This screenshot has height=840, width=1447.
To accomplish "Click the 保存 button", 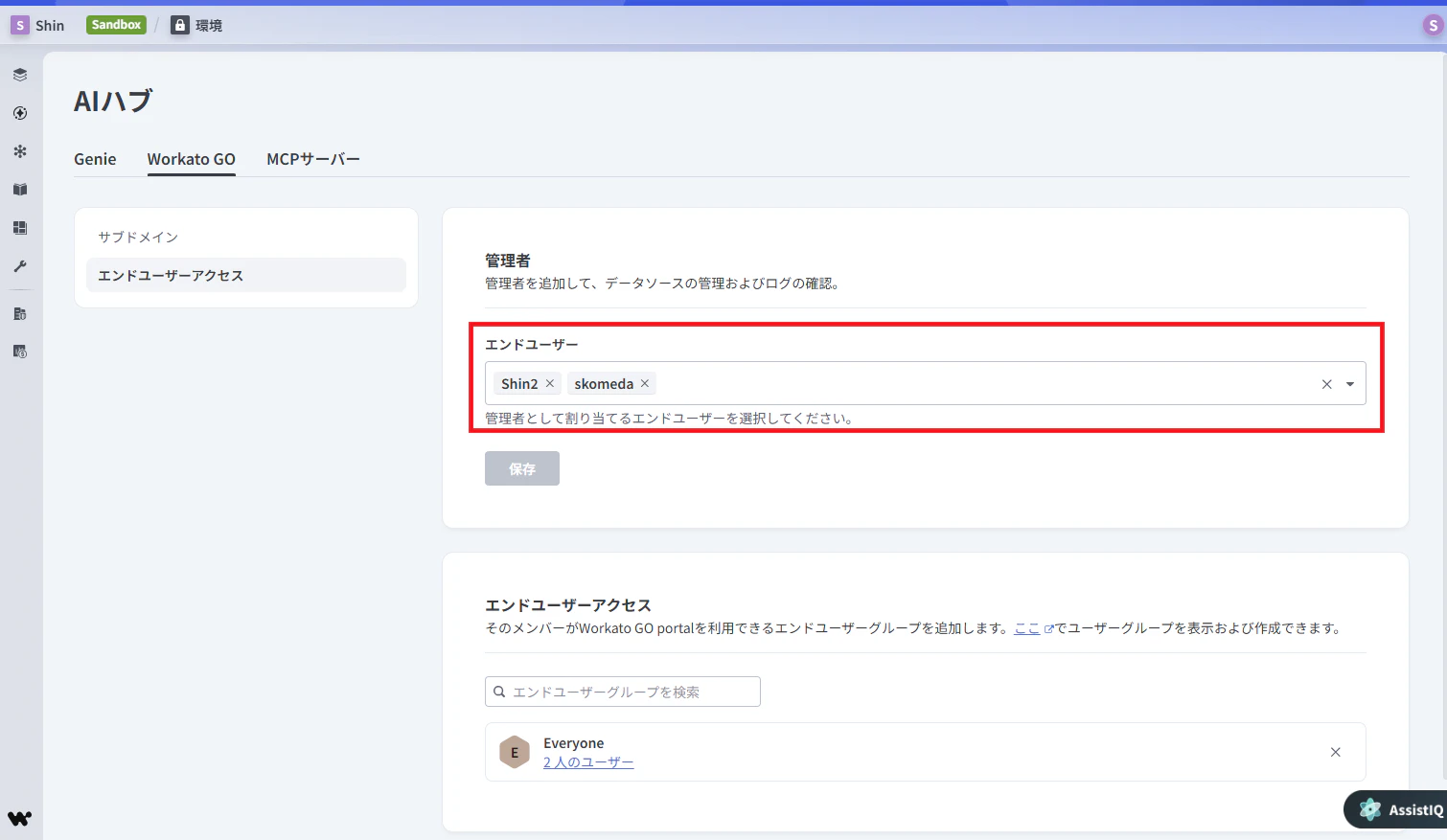I will click(x=522, y=468).
